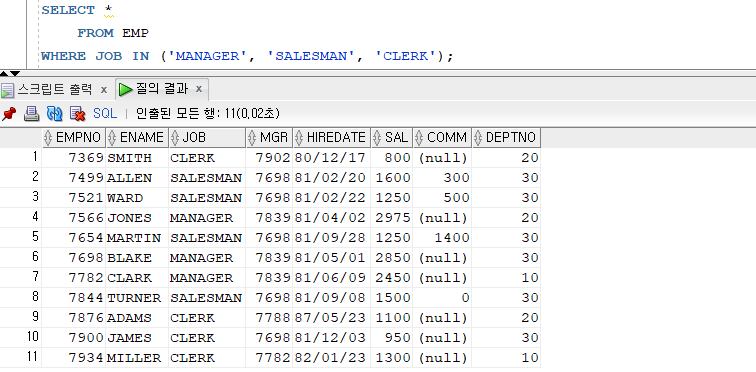Open the SQL link in results toolbar

105,114
